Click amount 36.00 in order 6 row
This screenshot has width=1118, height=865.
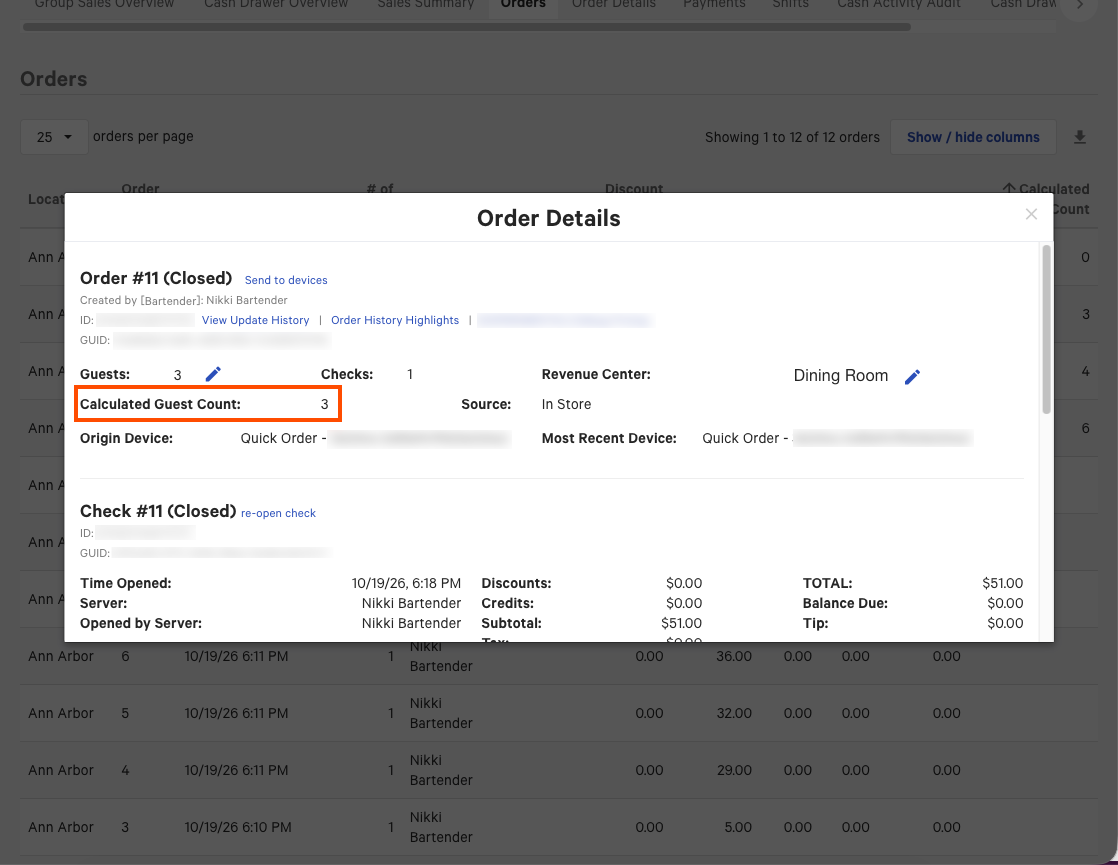coord(734,656)
